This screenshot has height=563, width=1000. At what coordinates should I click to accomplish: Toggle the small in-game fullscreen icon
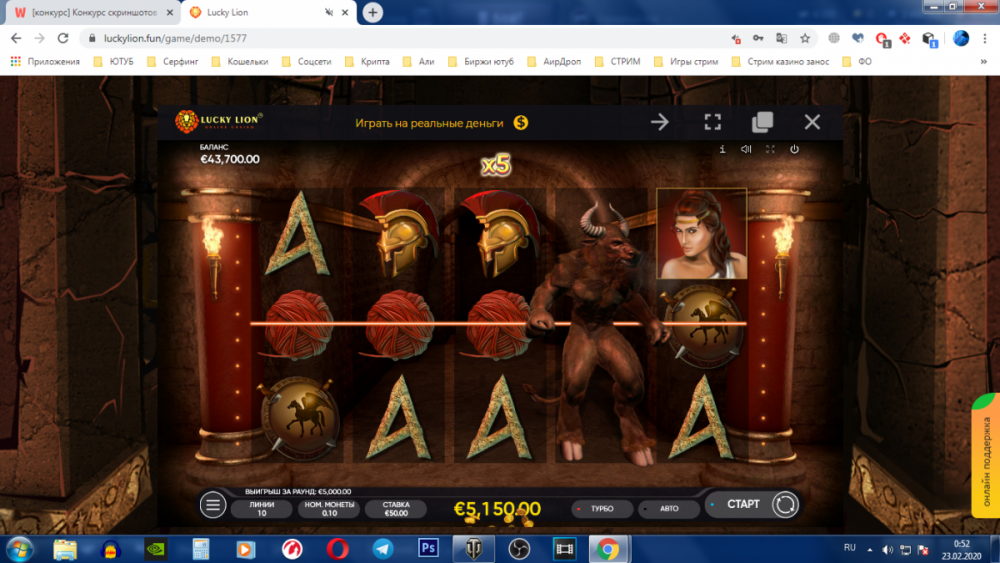770,149
